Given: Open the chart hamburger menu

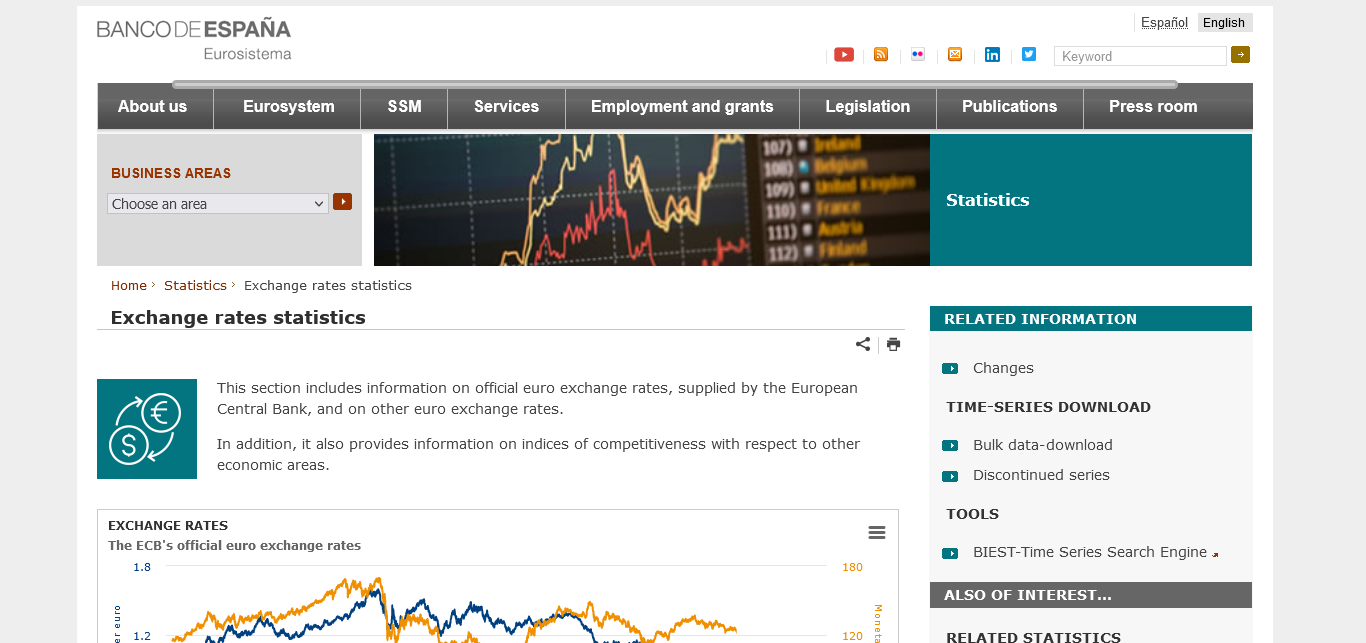Looking at the screenshot, I should click(x=877, y=532).
